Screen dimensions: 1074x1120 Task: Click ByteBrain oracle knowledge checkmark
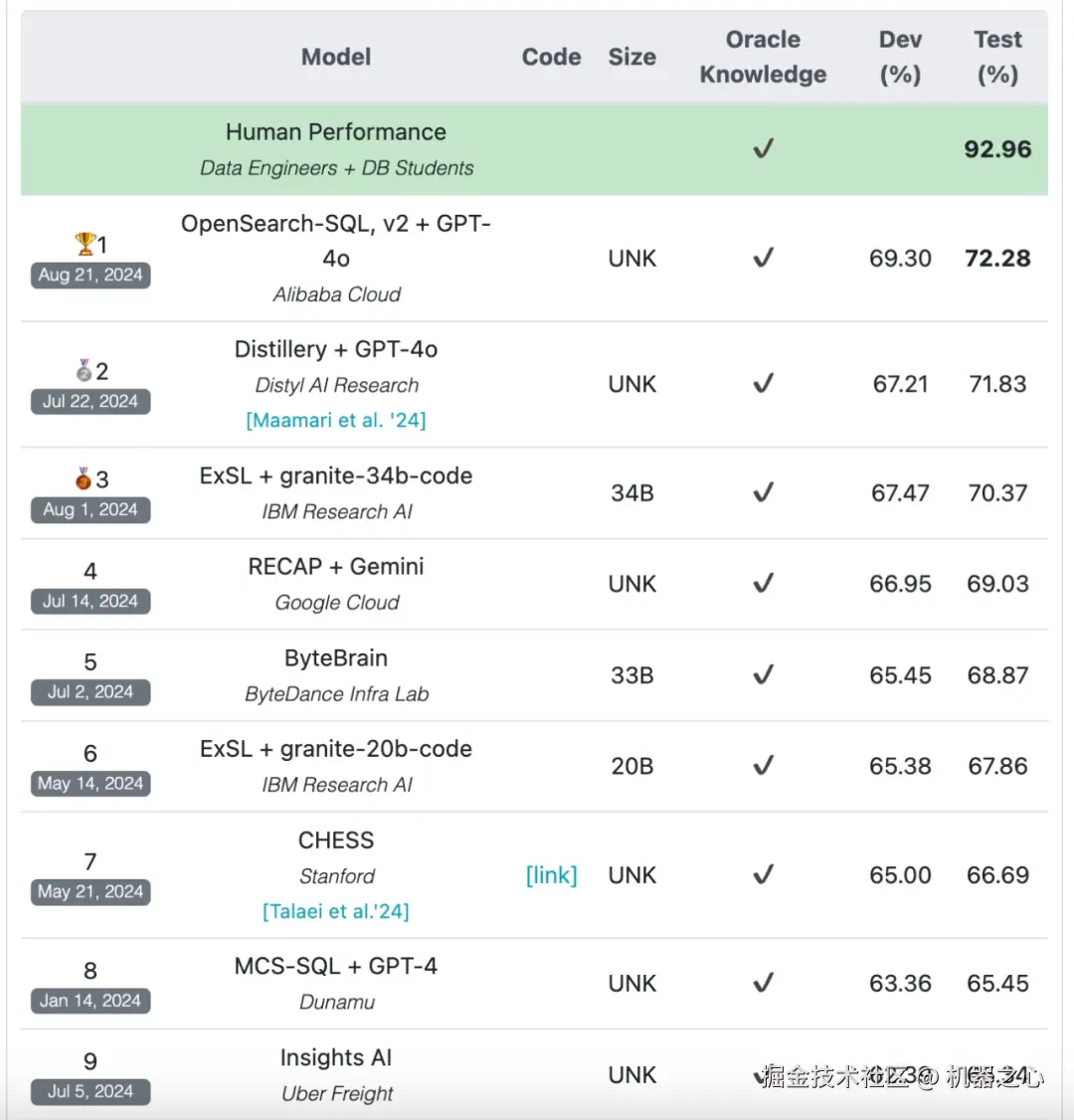coord(763,675)
